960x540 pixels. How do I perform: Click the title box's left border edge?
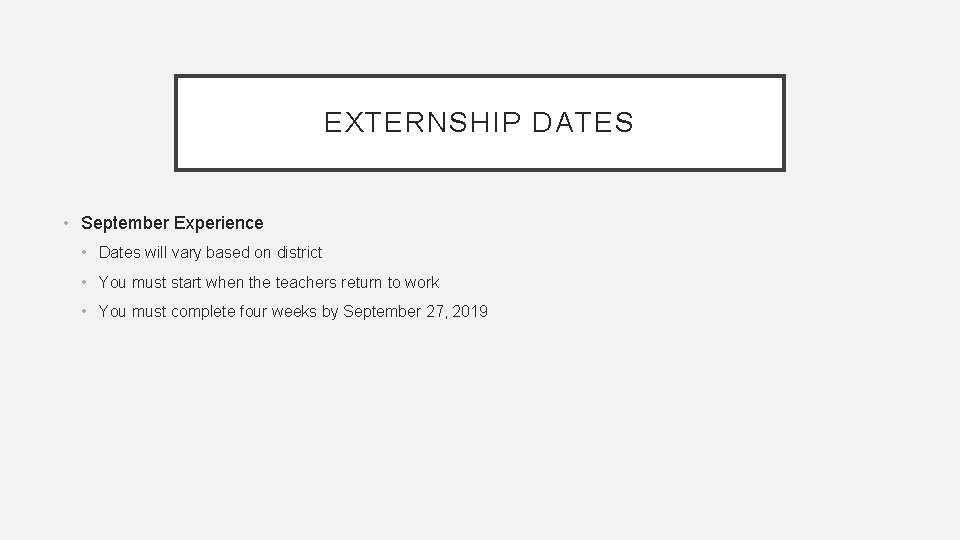[176, 123]
